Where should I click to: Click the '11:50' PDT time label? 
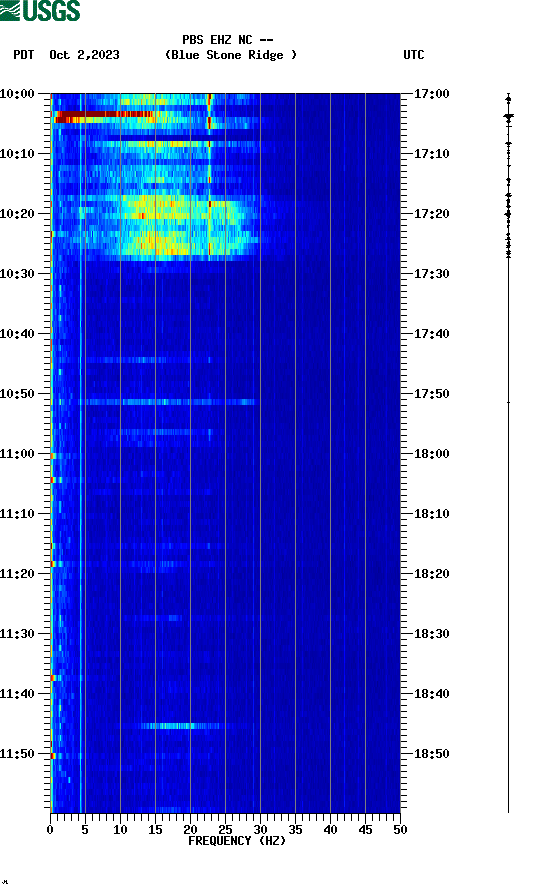17,753
